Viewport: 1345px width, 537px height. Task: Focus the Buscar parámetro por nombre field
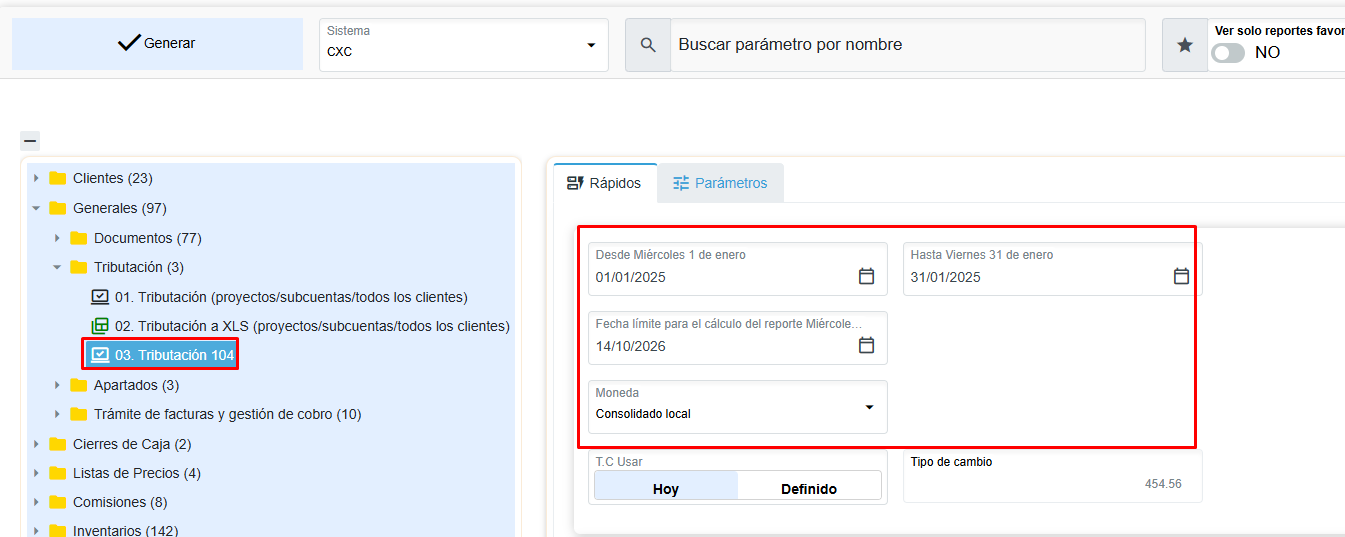907,45
